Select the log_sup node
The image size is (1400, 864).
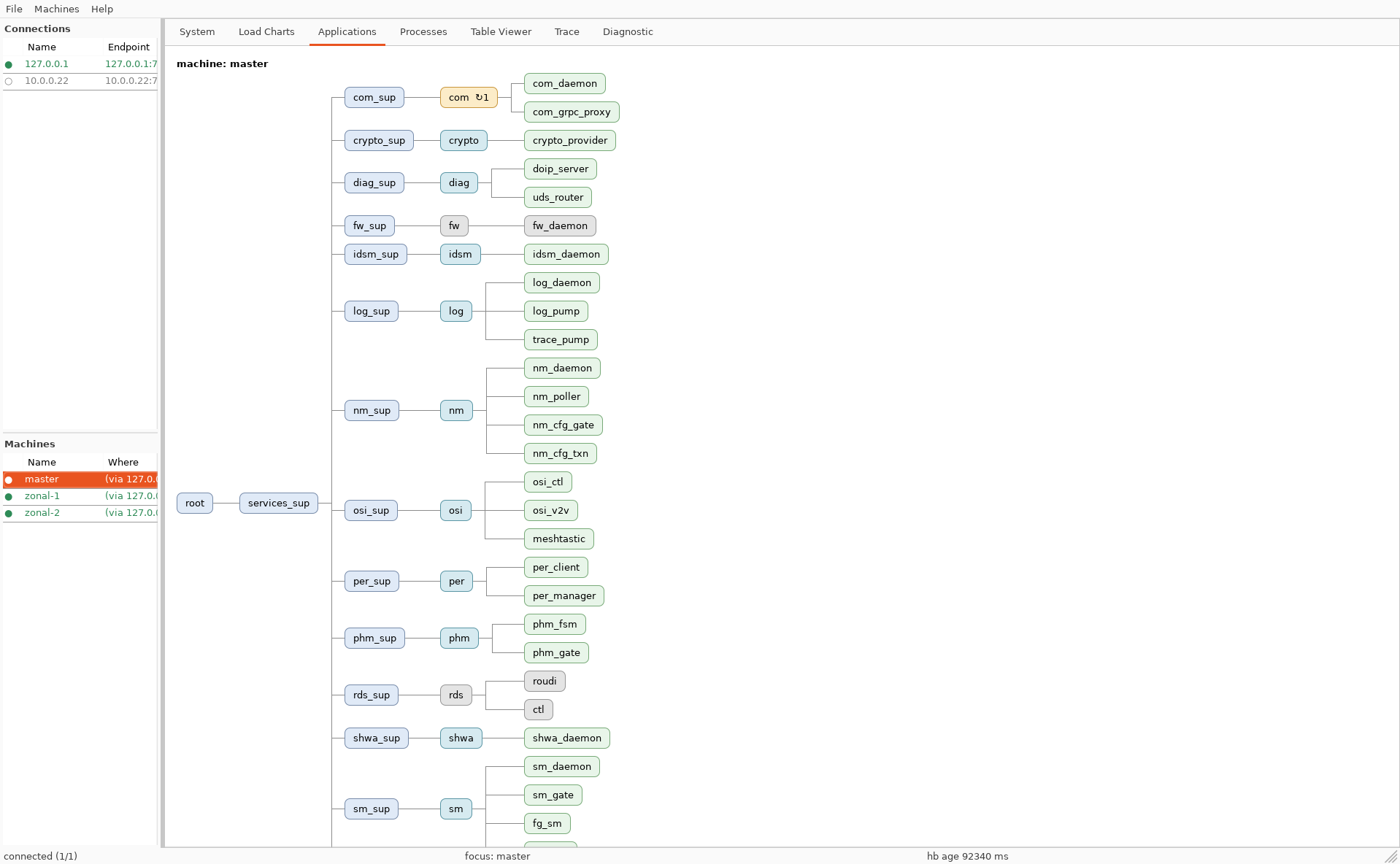tap(372, 312)
